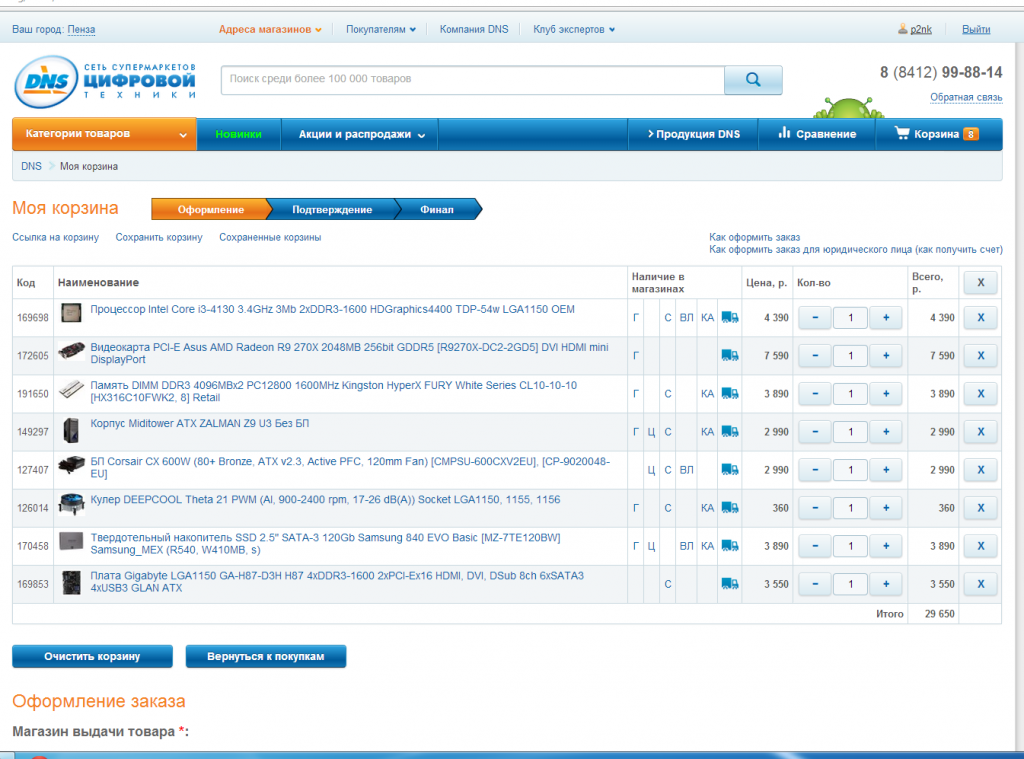Expand Адреса магазинов dropdown
The image size is (1024, 759).
point(270,29)
